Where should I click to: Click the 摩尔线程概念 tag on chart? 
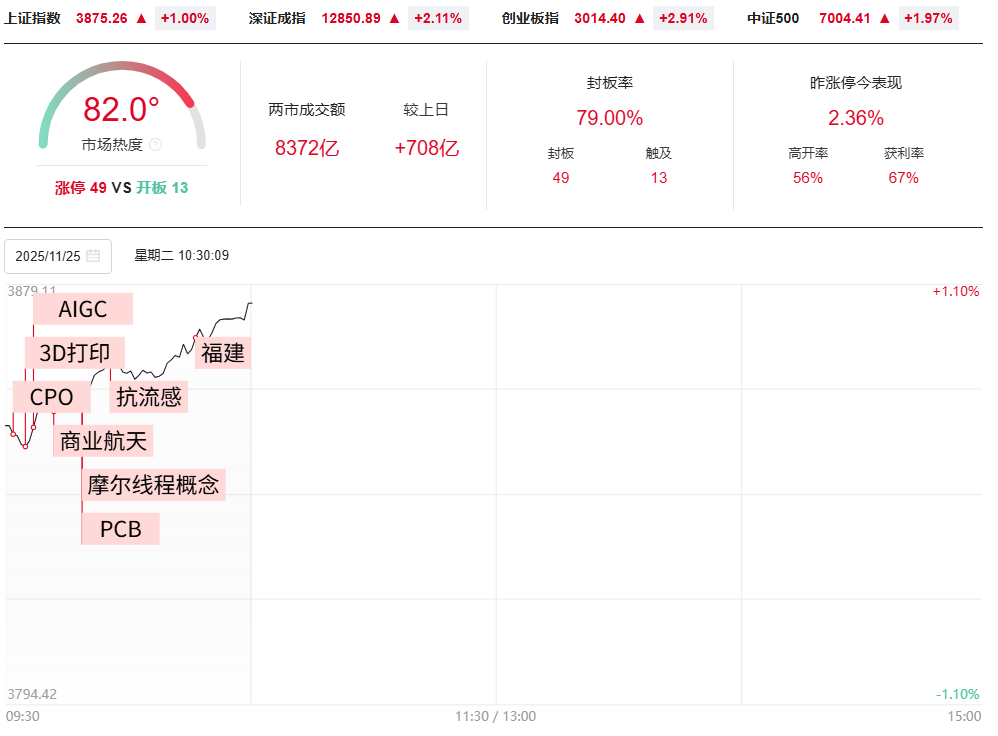click(x=153, y=485)
